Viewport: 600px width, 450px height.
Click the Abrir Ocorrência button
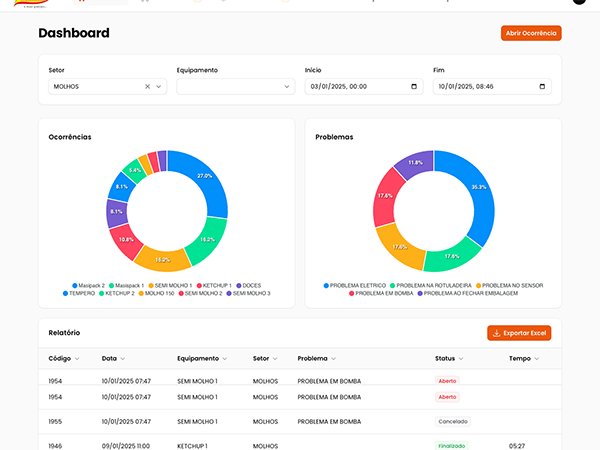point(531,33)
